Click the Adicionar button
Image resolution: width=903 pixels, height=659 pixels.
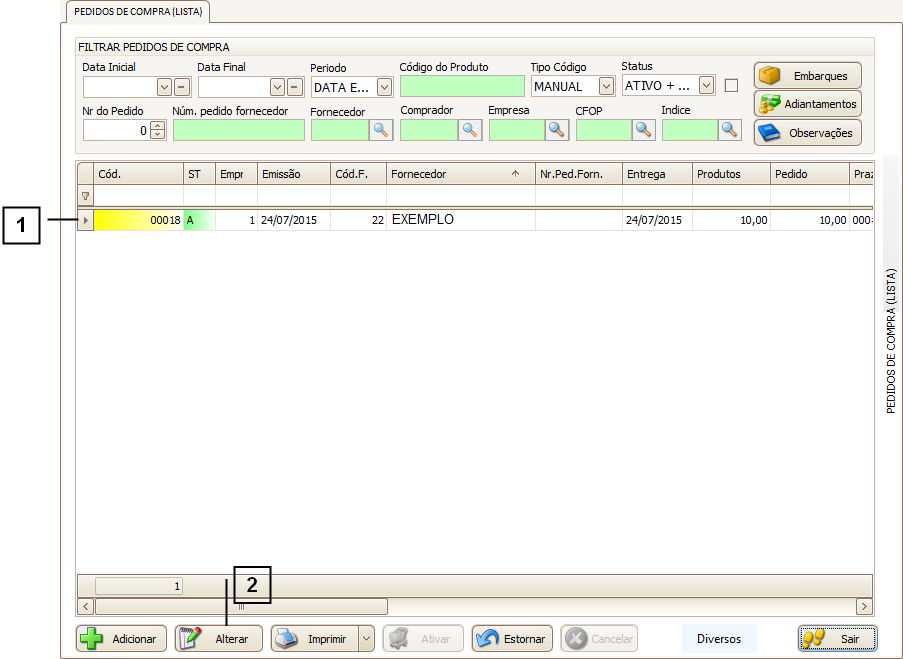[x=121, y=639]
